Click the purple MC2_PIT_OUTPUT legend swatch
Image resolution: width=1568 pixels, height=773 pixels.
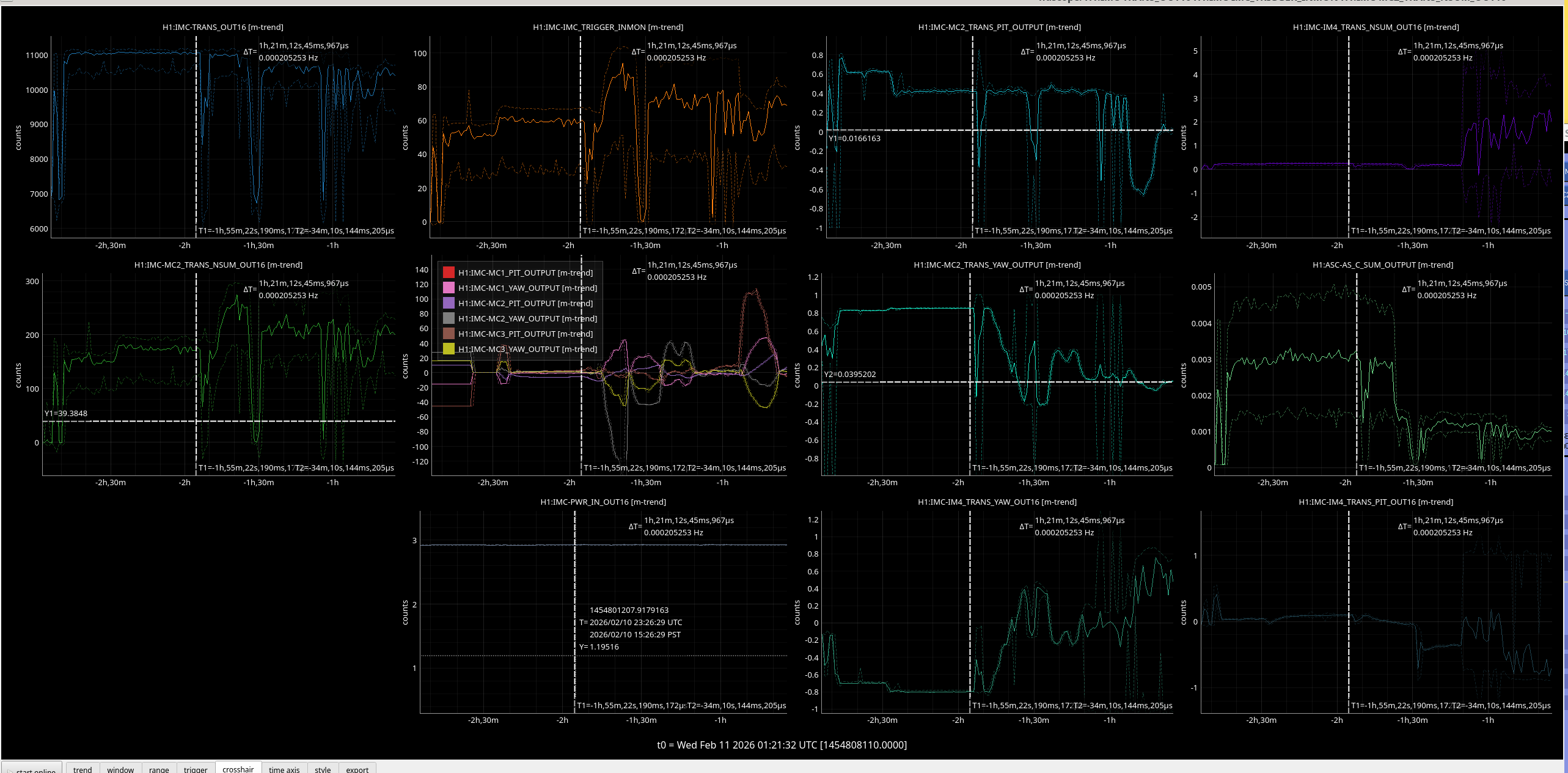(449, 303)
